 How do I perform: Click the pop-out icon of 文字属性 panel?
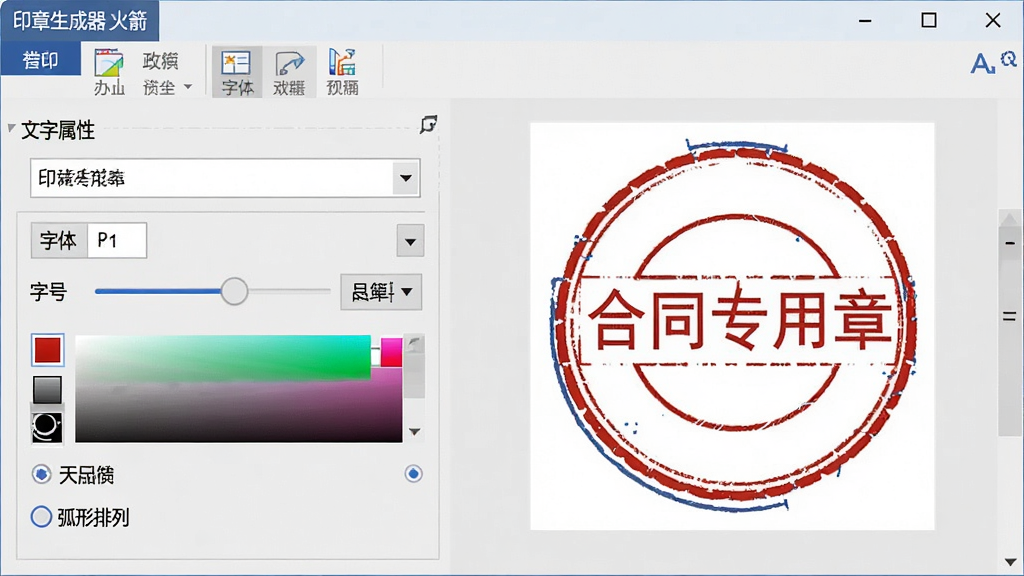tap(428, 124)
